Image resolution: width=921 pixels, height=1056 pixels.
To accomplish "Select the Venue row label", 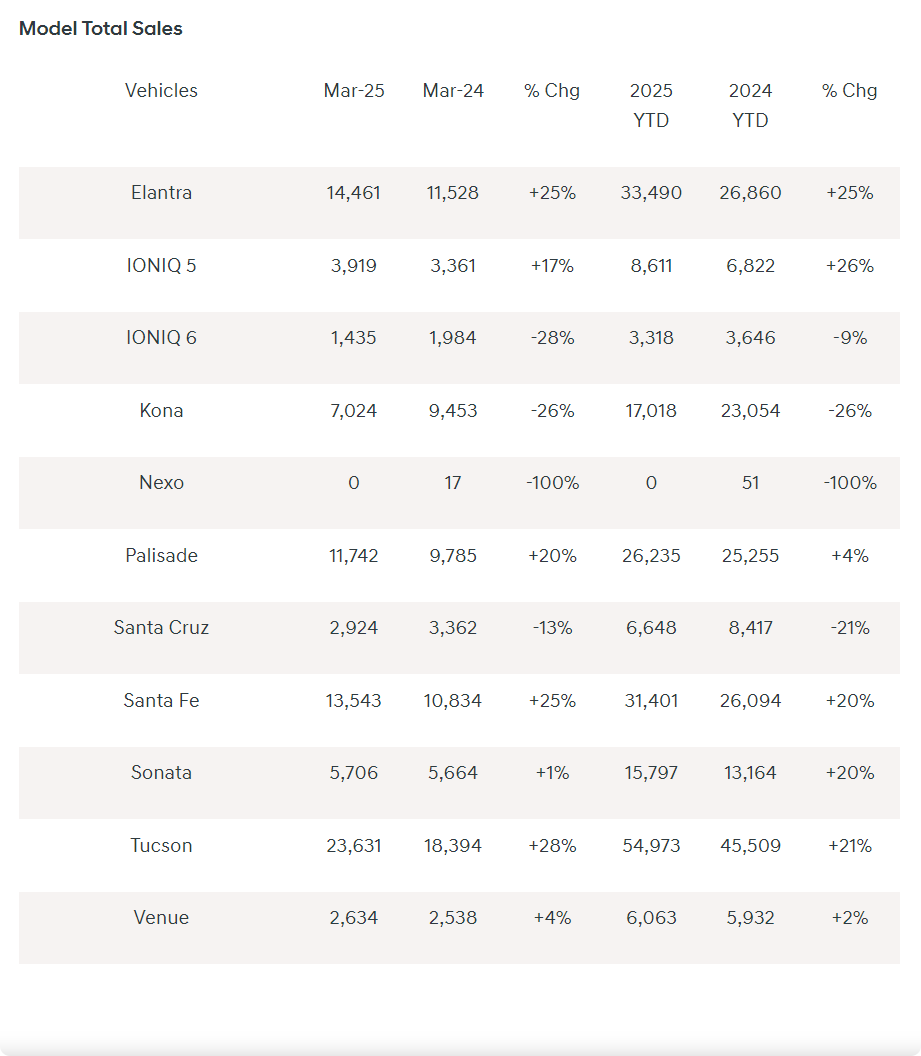I will pyautogui.click(x=161, y=917).
